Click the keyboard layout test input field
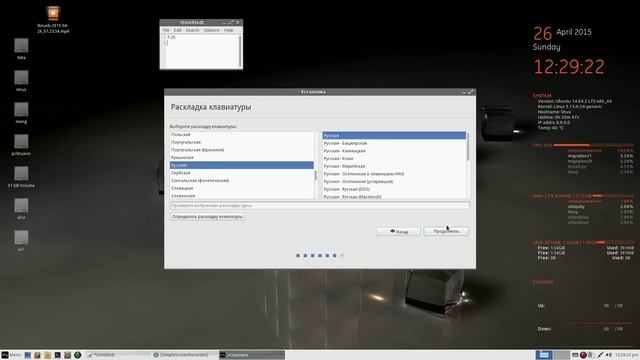 point(320,206)
